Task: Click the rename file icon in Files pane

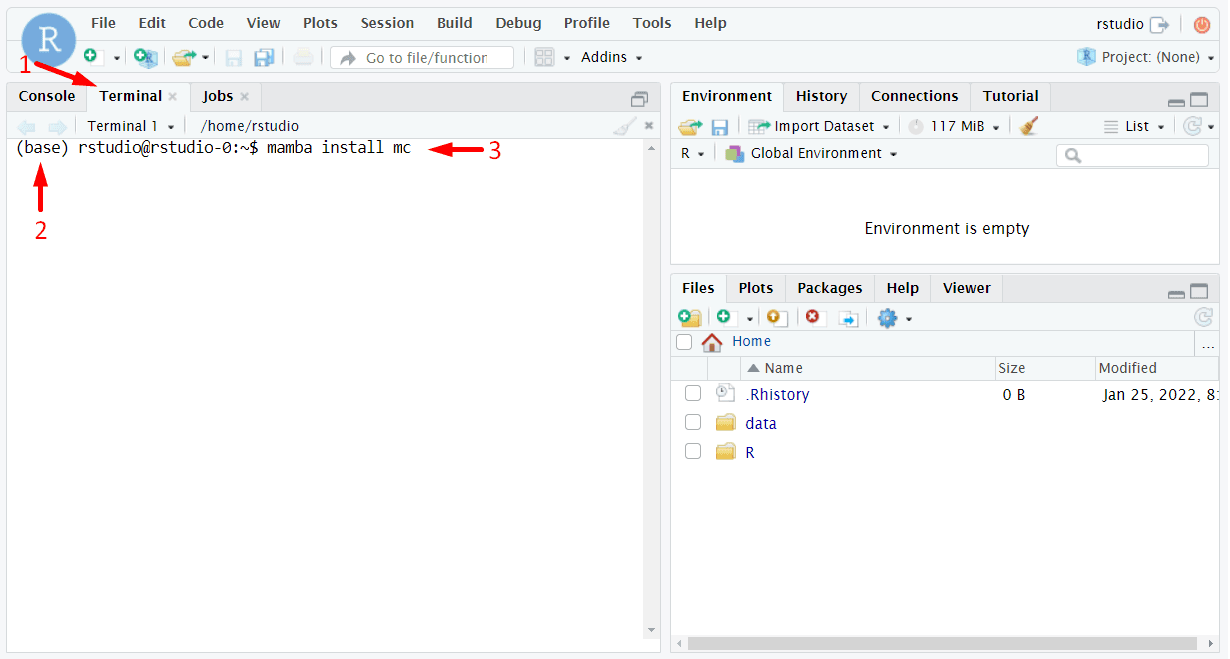Action: click(x=848, y=318)
